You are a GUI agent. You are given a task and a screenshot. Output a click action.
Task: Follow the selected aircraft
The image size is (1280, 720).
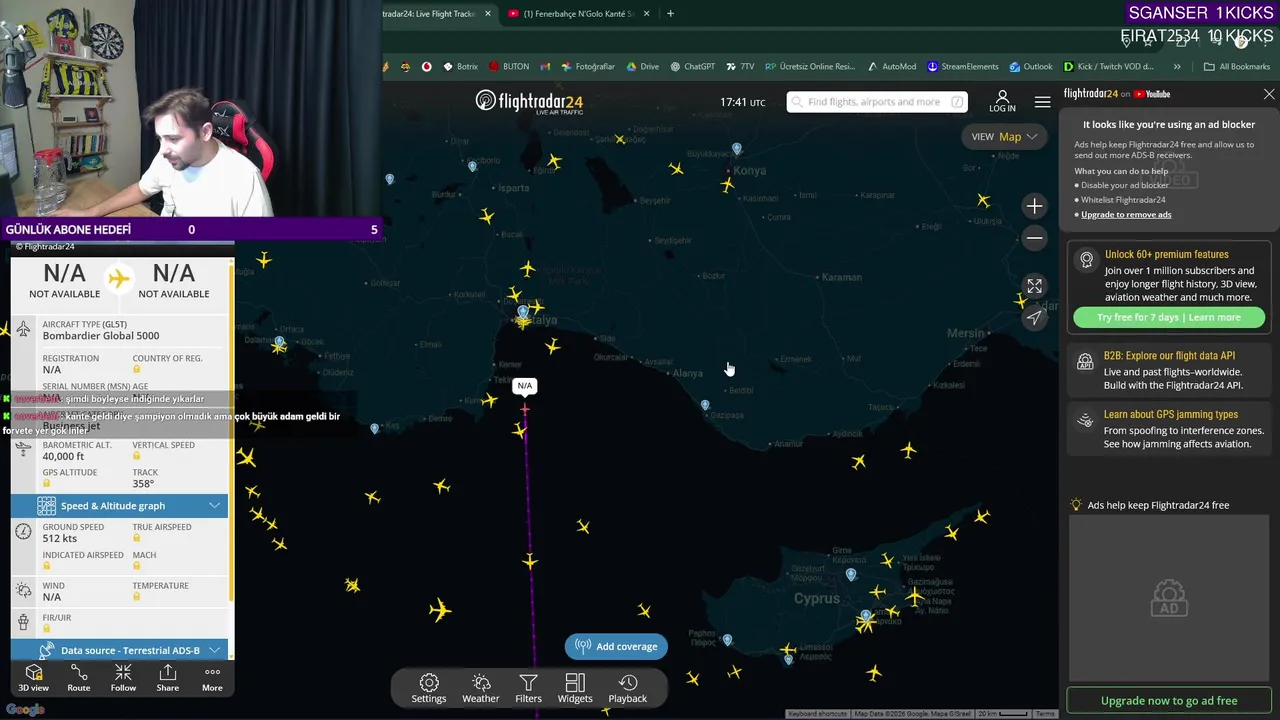pyautogui.click(x=123, y=678)
